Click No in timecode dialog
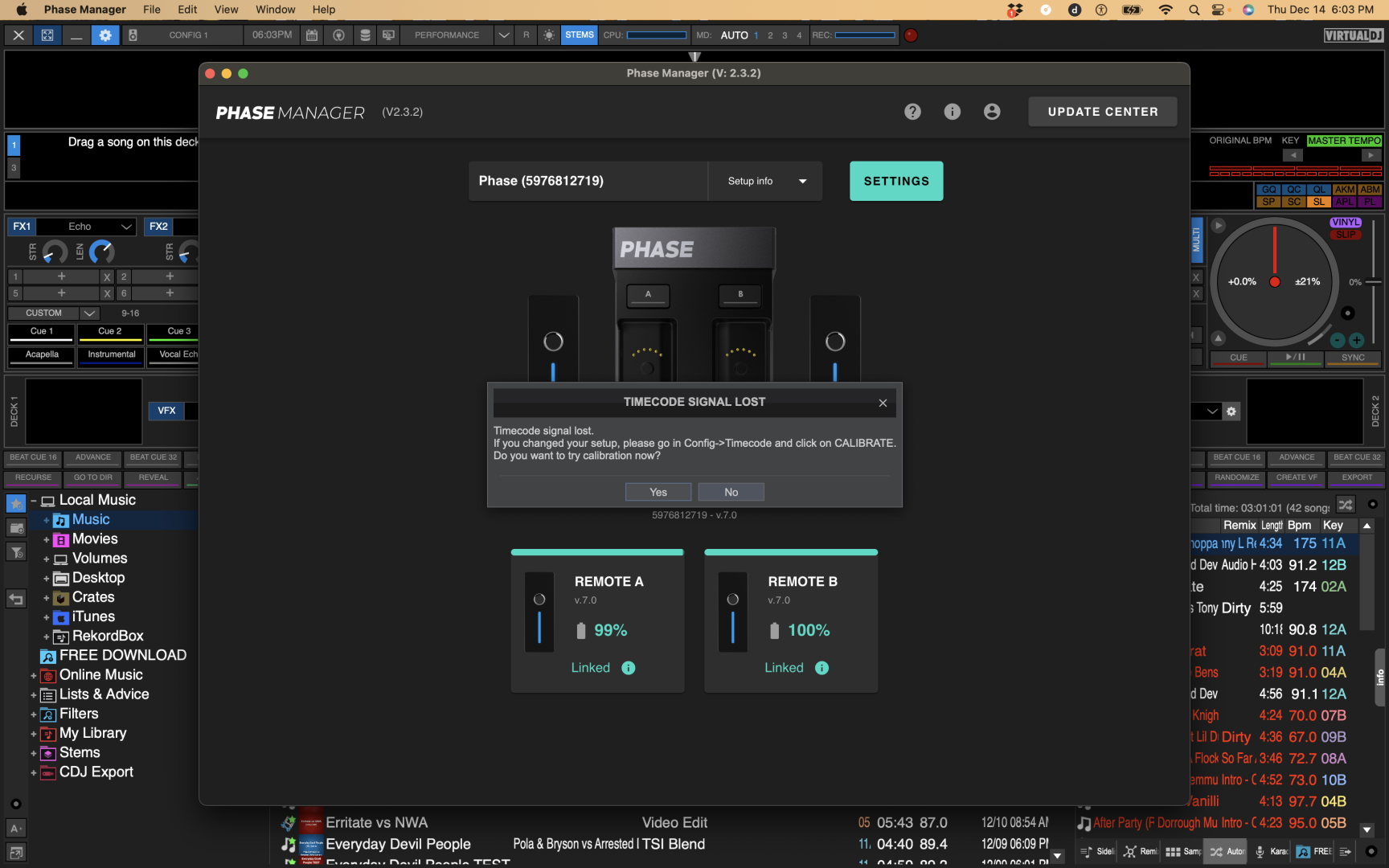This screenshot has height=868, width=1389. click(731, 492)
